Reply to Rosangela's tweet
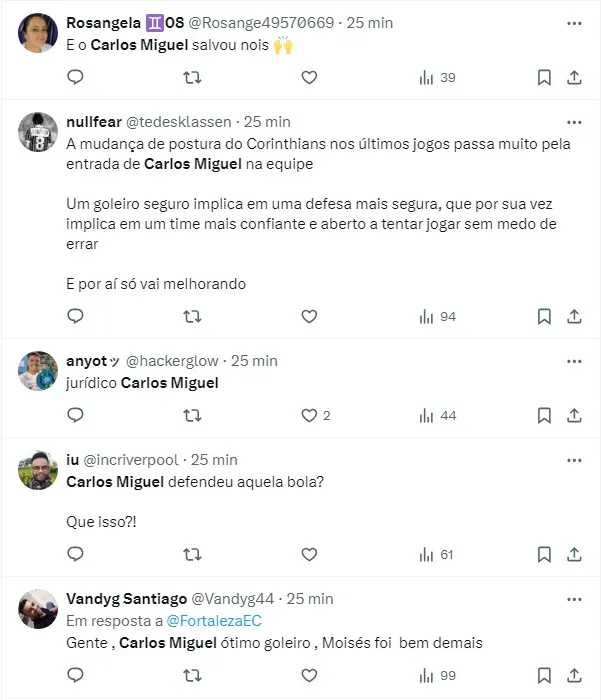This screenshot has width=601, height=700. [x=75, y=78]
